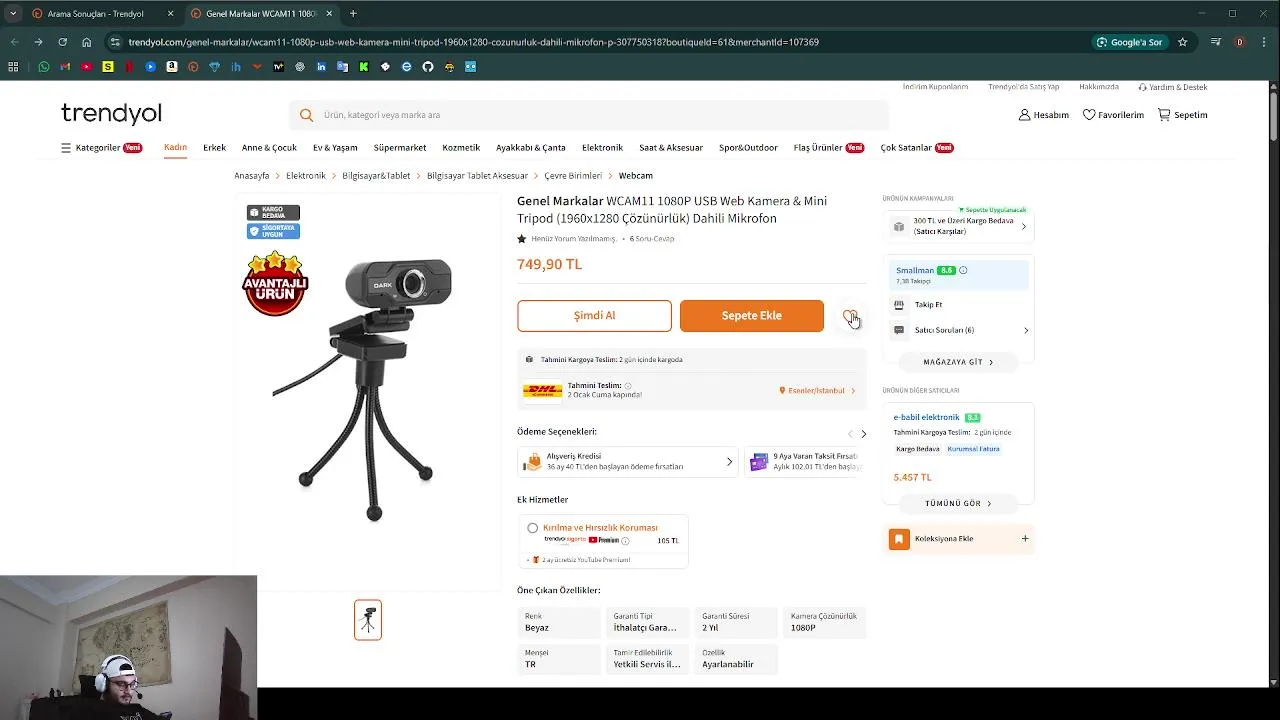Viewport: 1280px width, 720px height.
Task: Switch to the Arama Sonuçları - Trendyol tab
Action: pos(102,14)
